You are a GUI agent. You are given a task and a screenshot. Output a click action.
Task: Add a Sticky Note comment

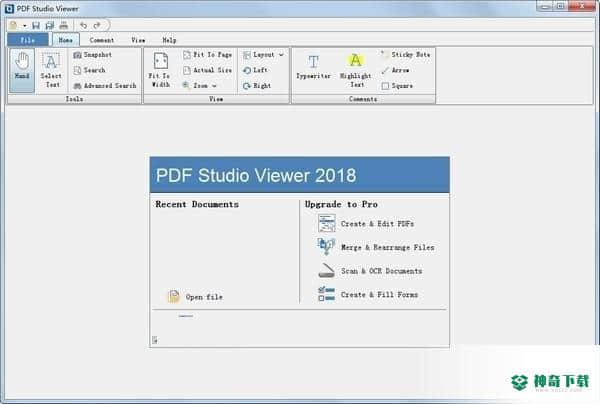406,55
